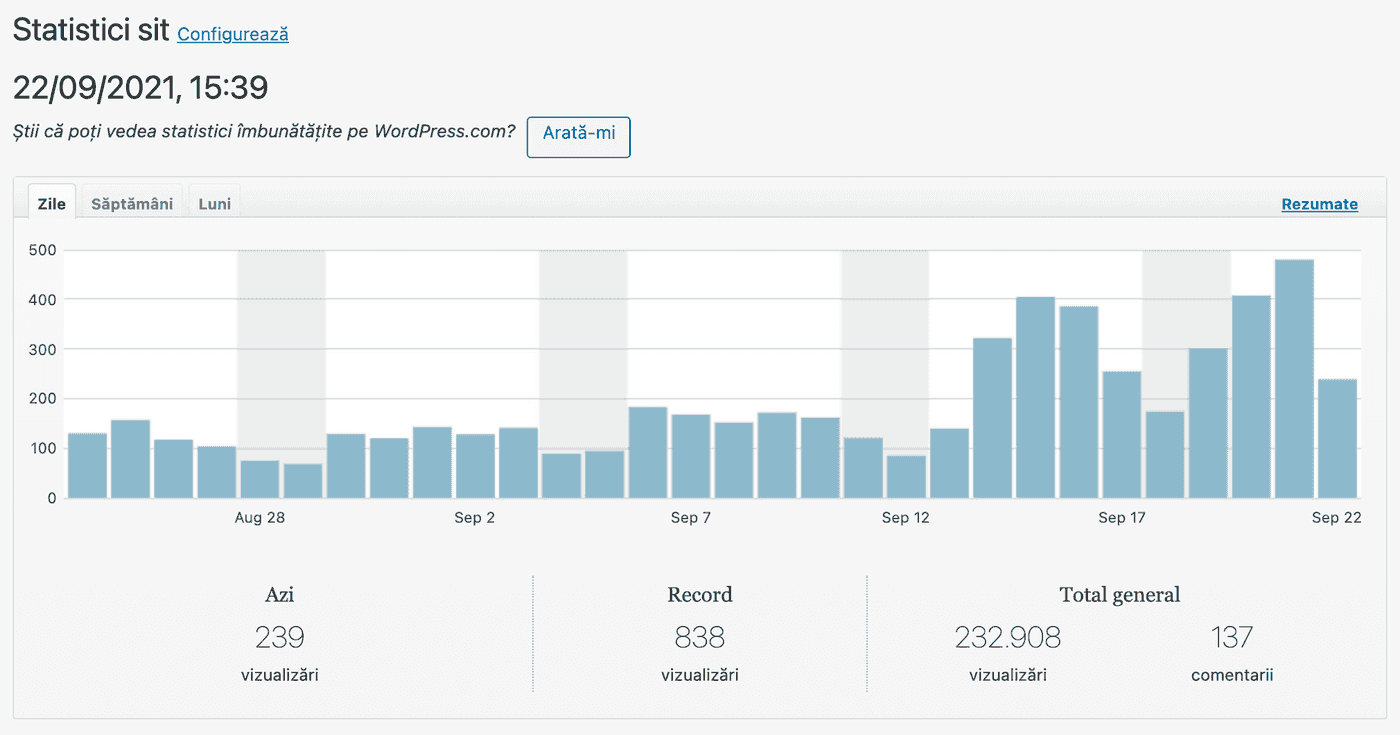Click the 137 comments count
The height and width of the screenshot is (735, 1400).
[1231, 637]
